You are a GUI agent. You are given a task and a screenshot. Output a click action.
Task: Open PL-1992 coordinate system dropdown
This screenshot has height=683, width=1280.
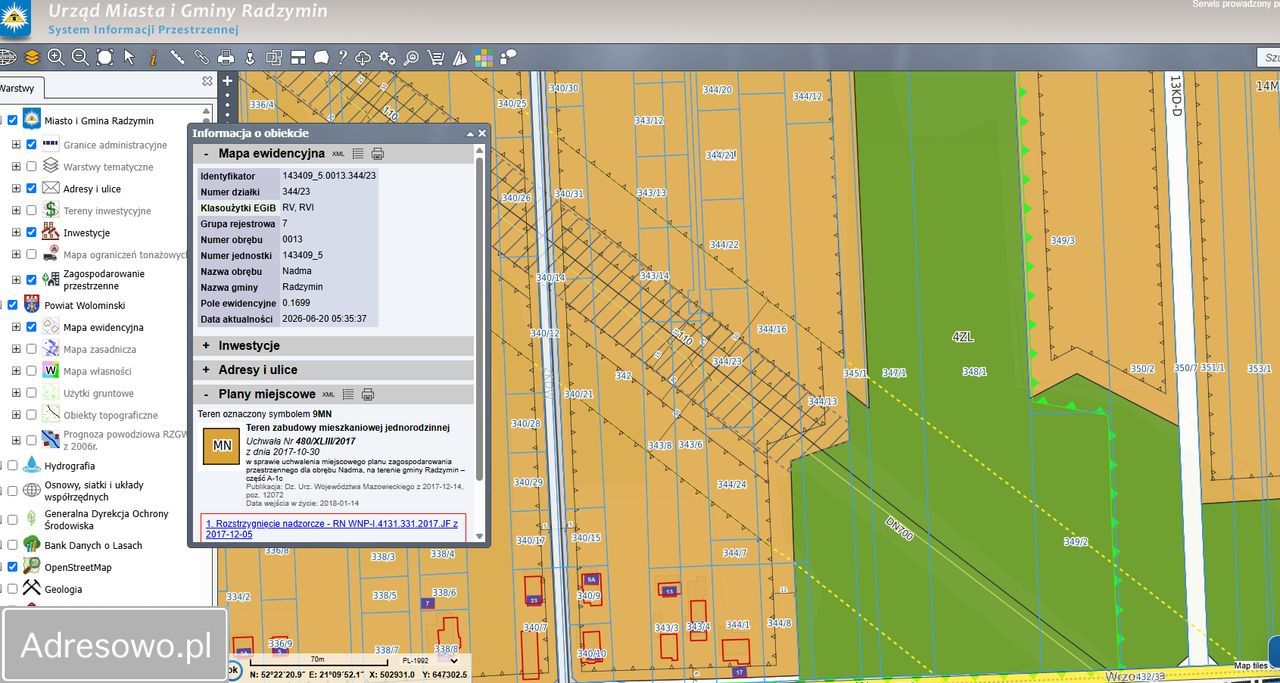[x=429, y=661]
